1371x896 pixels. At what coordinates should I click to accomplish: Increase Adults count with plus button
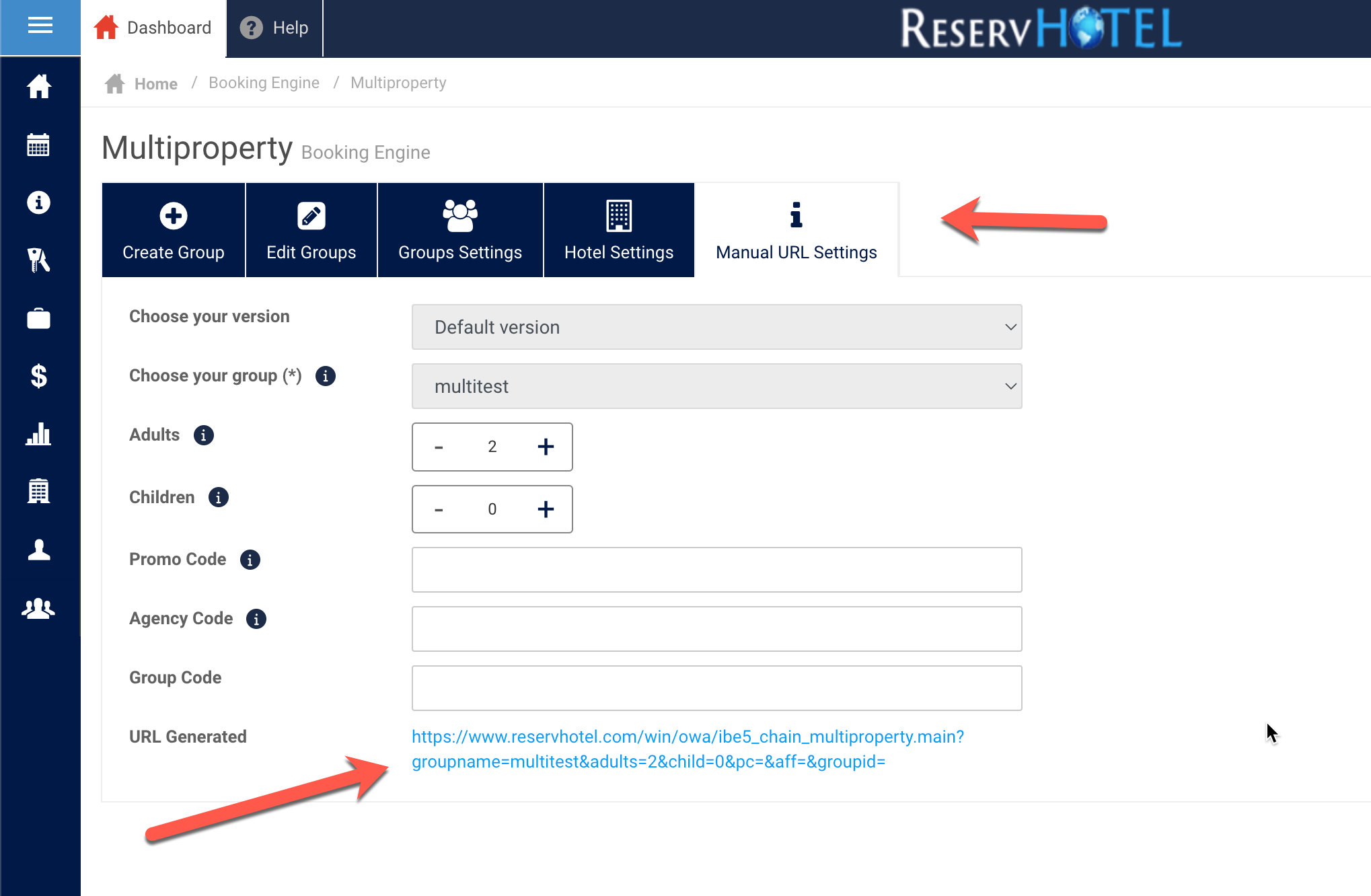point(546,447)
